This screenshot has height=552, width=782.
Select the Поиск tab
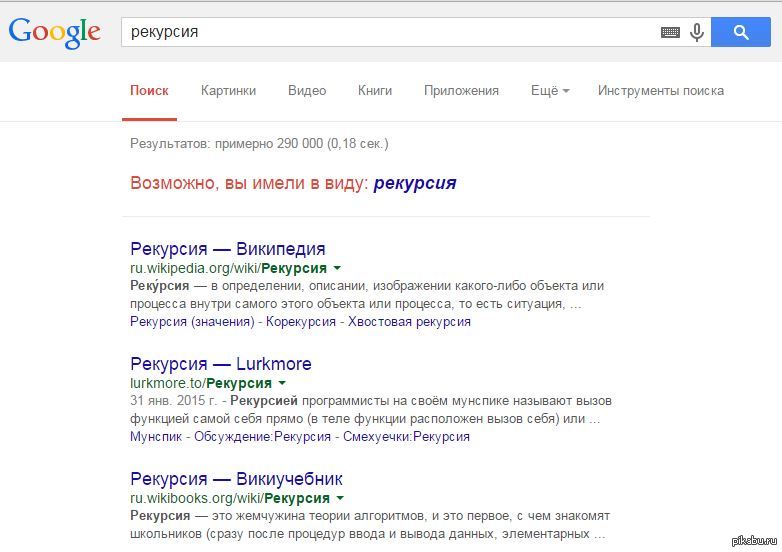[x=149, y=91]
